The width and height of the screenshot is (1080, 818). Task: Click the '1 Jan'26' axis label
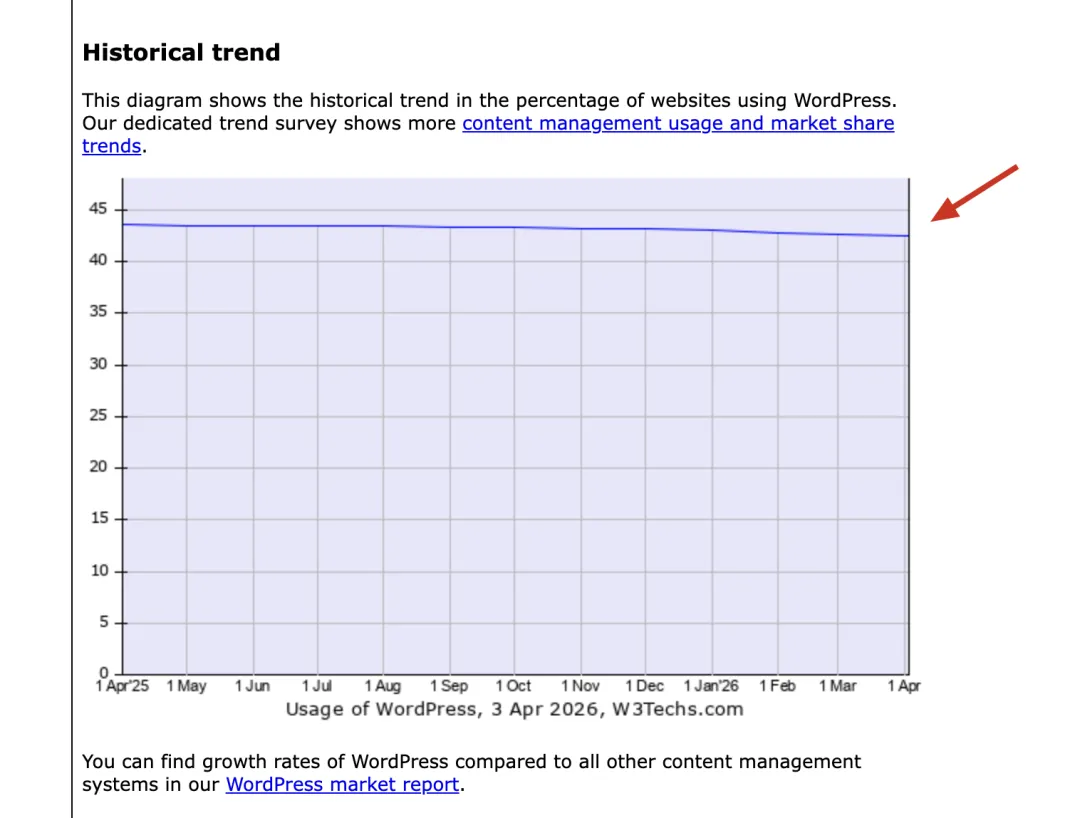coord(711,686)
